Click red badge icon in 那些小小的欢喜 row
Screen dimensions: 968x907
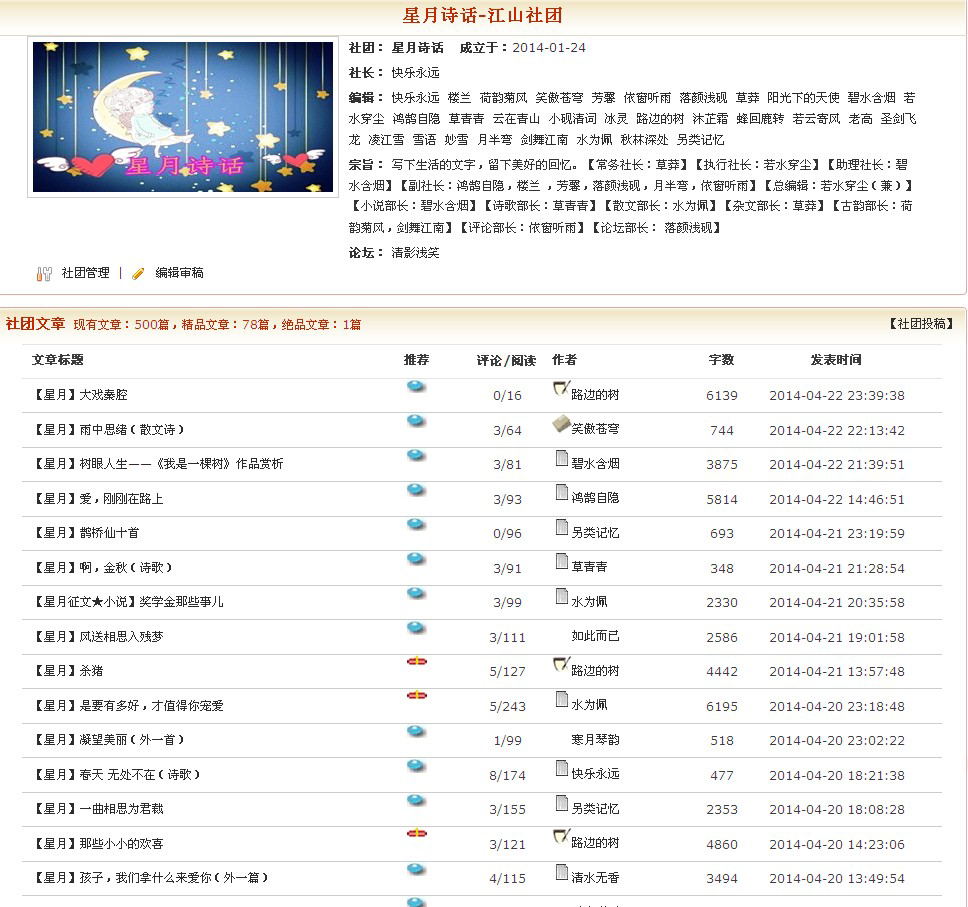coord(417,834)
